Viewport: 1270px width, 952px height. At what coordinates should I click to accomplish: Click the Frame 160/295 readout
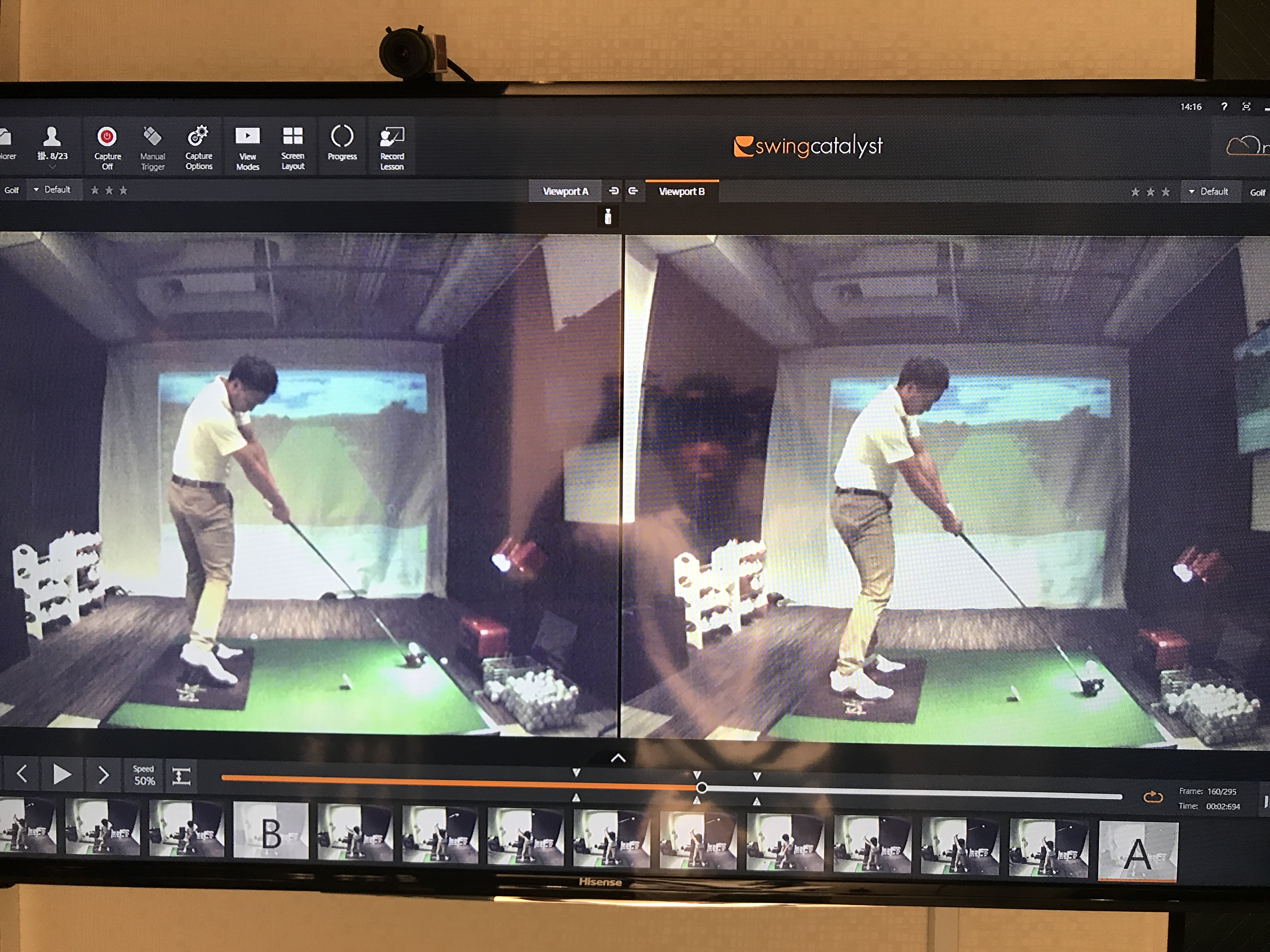pos(1207,791)
